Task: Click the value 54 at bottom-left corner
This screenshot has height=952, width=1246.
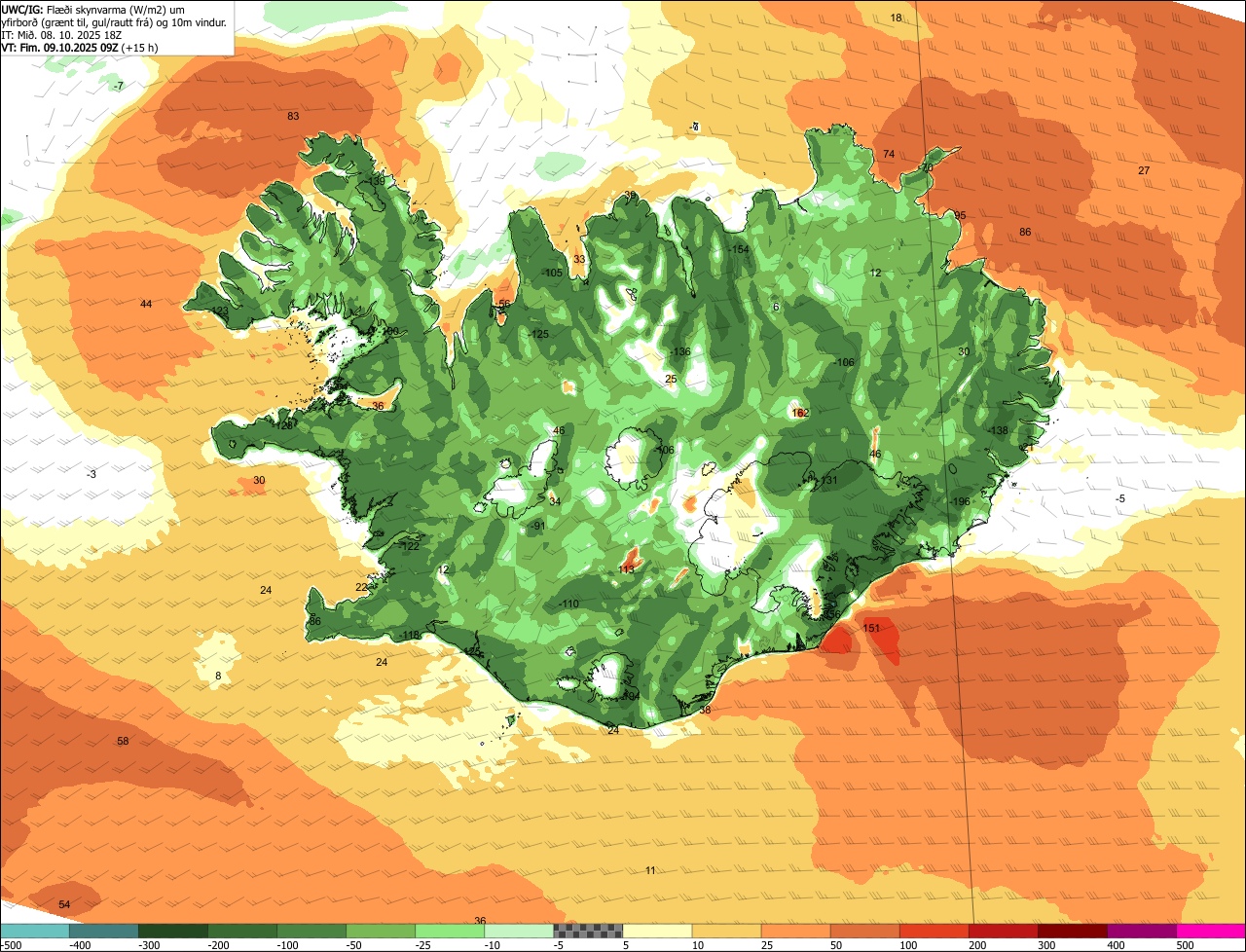Action: coord(64,905)
